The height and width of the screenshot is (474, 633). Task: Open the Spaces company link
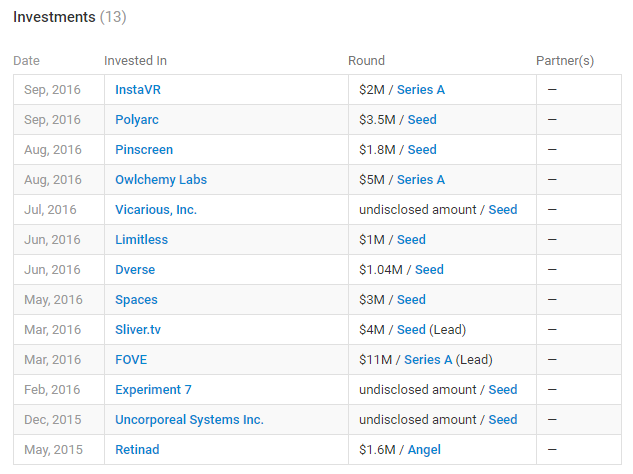[x=136, y=300]
